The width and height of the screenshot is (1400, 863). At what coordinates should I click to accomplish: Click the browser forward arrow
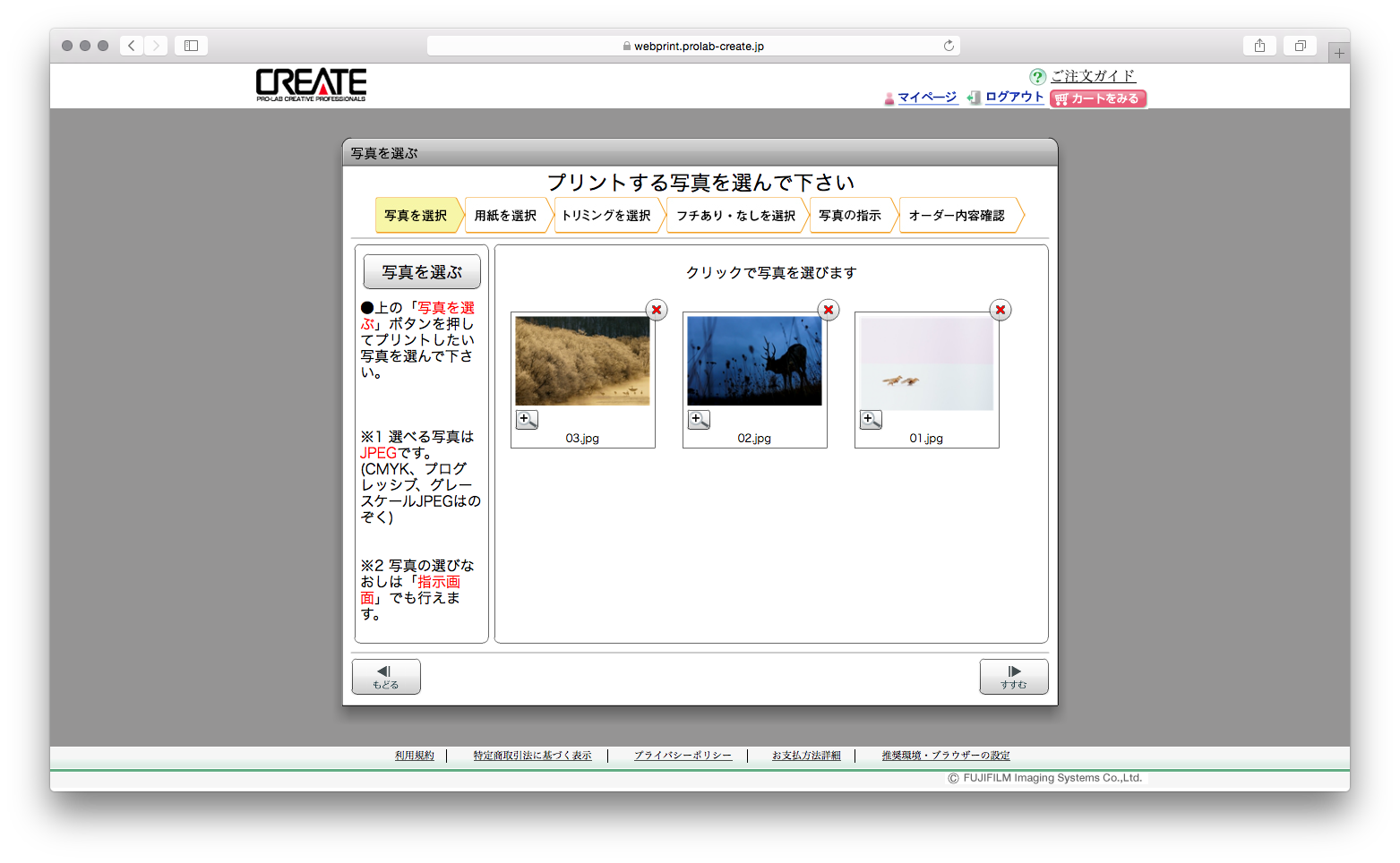pyautogui.click(x=156, y=46)
